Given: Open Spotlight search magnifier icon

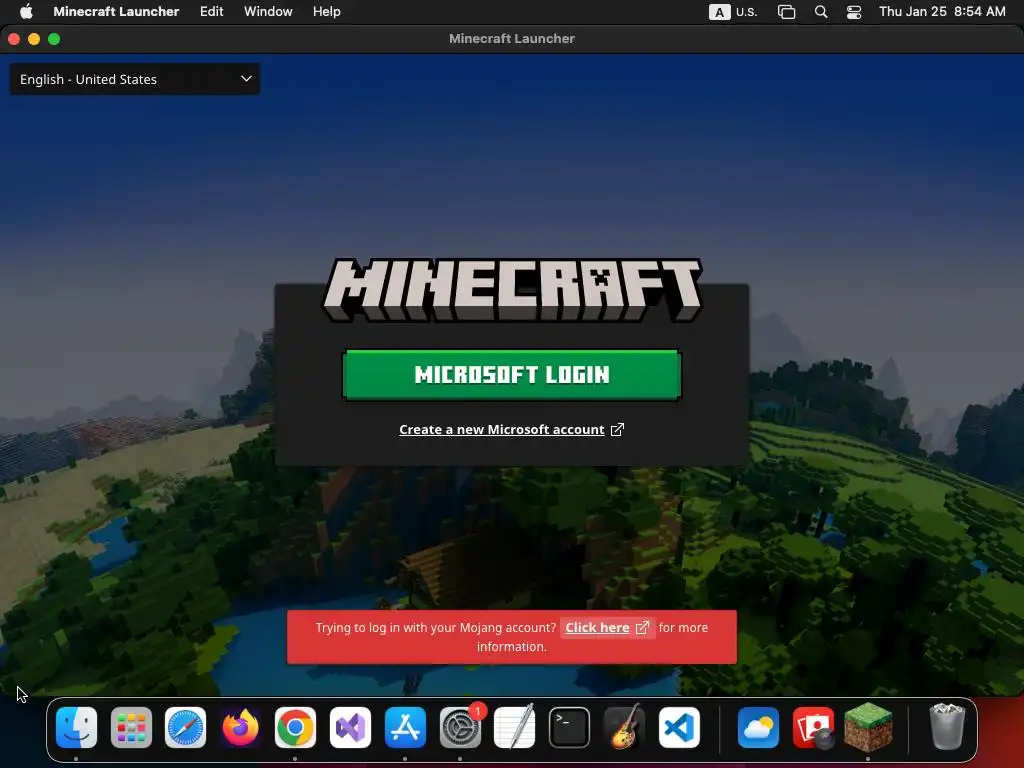Looking at the screenshot, I should pos(821,12).
